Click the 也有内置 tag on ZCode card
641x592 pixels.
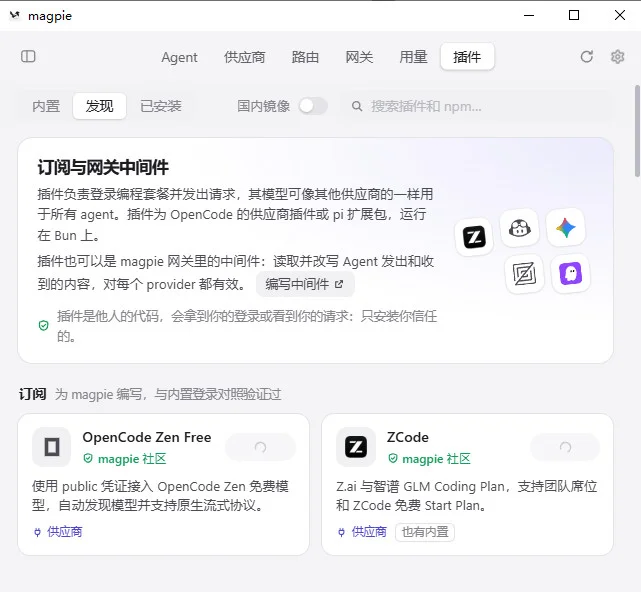pyautogui.click(x=425, y=532)
